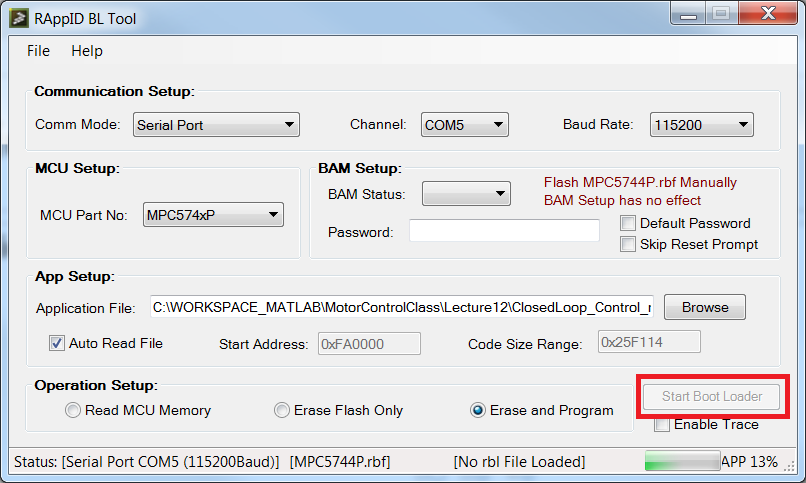
Task: Click the status text Serial Port COM5 (115200Baud)
Action: pos(171,462)
